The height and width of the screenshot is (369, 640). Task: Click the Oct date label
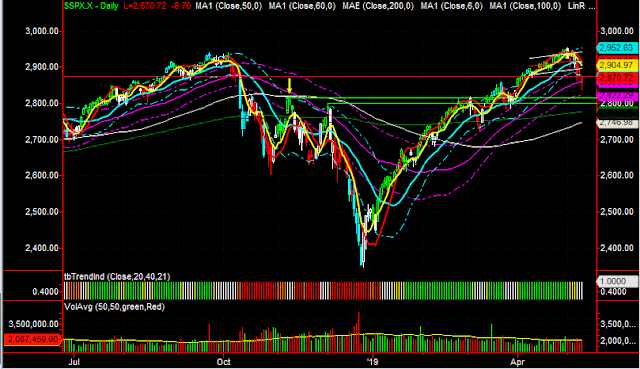pos(224,362)
